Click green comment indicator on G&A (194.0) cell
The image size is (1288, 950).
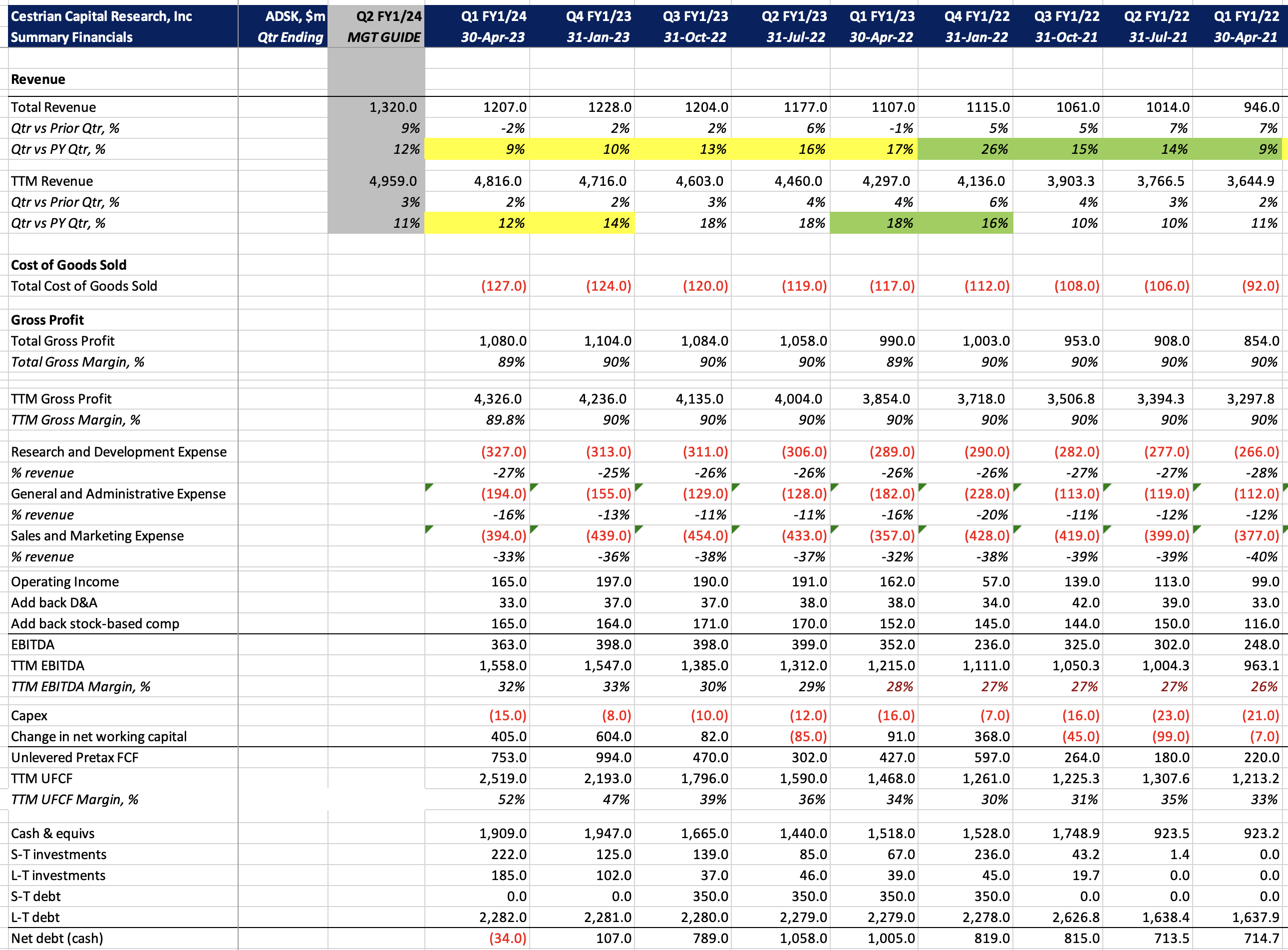point(428,487)
